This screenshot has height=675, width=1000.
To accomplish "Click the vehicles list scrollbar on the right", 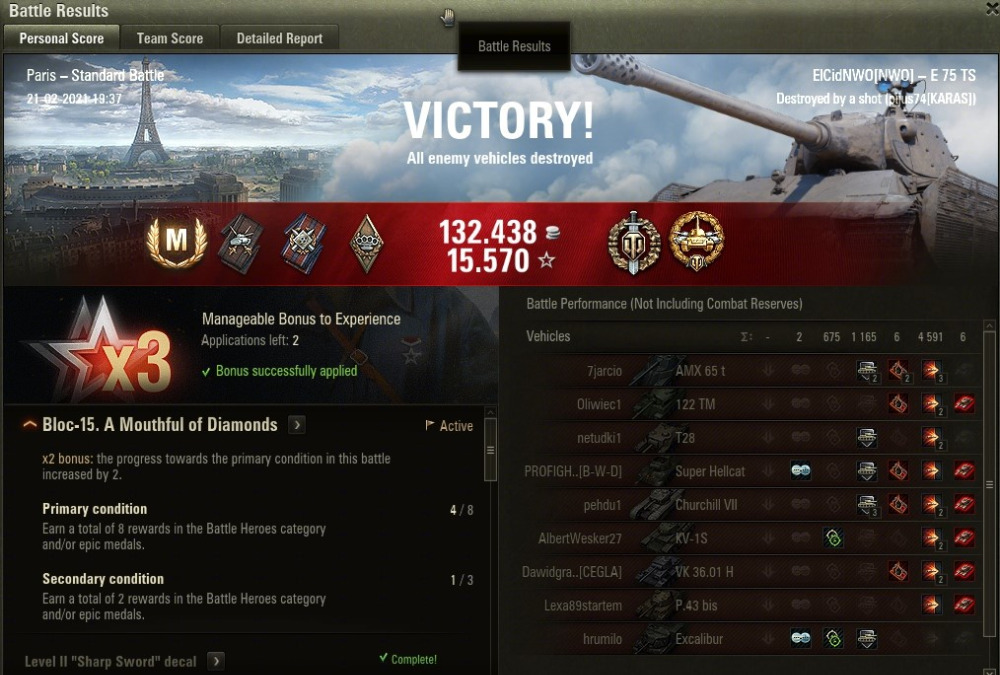I will [x=989, y=485].
